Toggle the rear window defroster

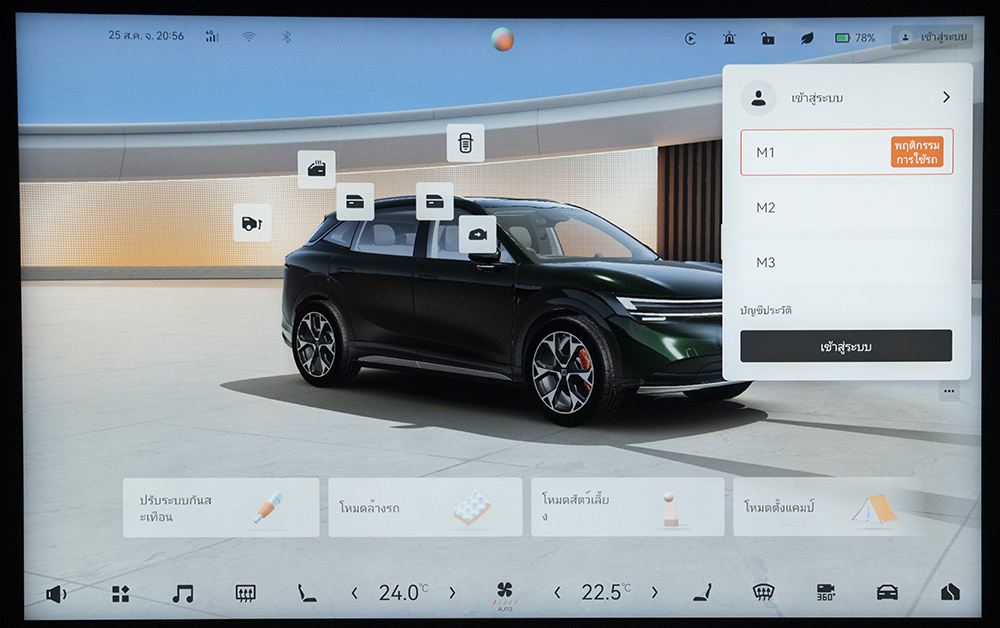coord(245,593)
